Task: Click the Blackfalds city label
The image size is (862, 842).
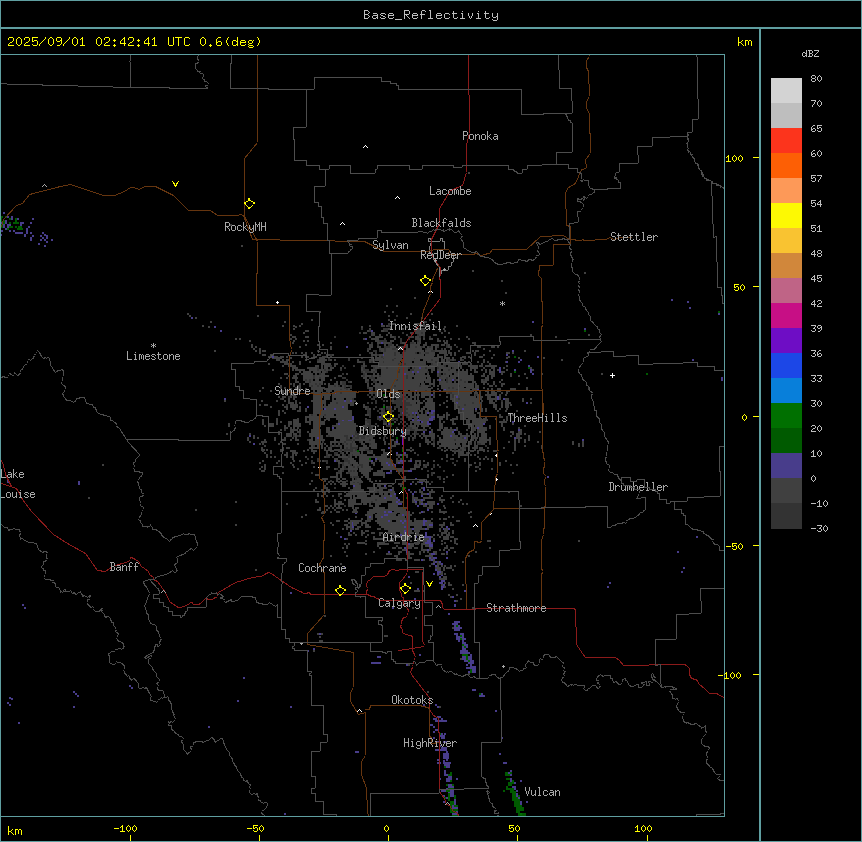Action: click(x=441, y=223)
